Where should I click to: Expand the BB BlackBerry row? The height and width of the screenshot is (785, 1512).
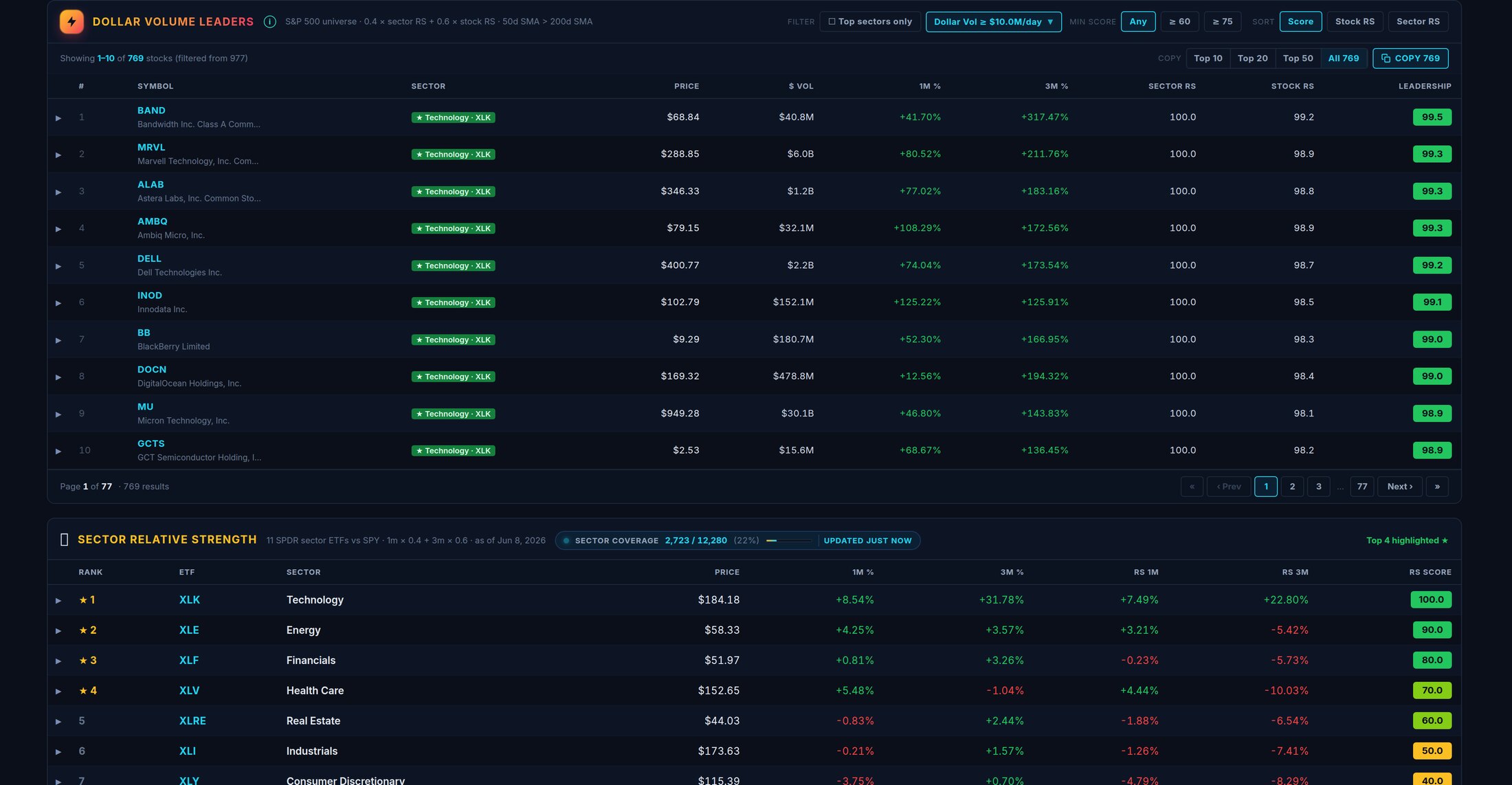pos(58,340)
